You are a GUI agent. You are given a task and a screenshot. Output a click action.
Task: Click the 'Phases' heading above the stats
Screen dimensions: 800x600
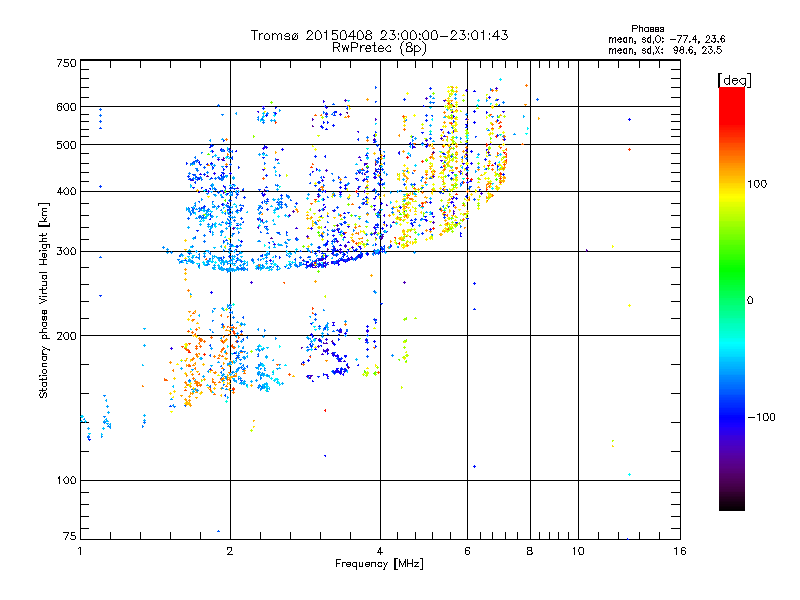(x=647, y=29)
